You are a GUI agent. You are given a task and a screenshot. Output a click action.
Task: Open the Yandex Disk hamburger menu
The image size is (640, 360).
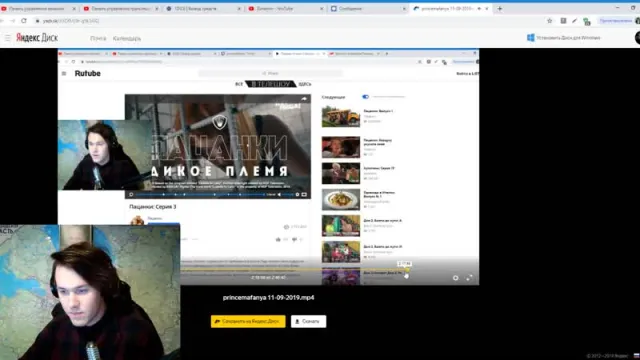click(x=7, y=38)
